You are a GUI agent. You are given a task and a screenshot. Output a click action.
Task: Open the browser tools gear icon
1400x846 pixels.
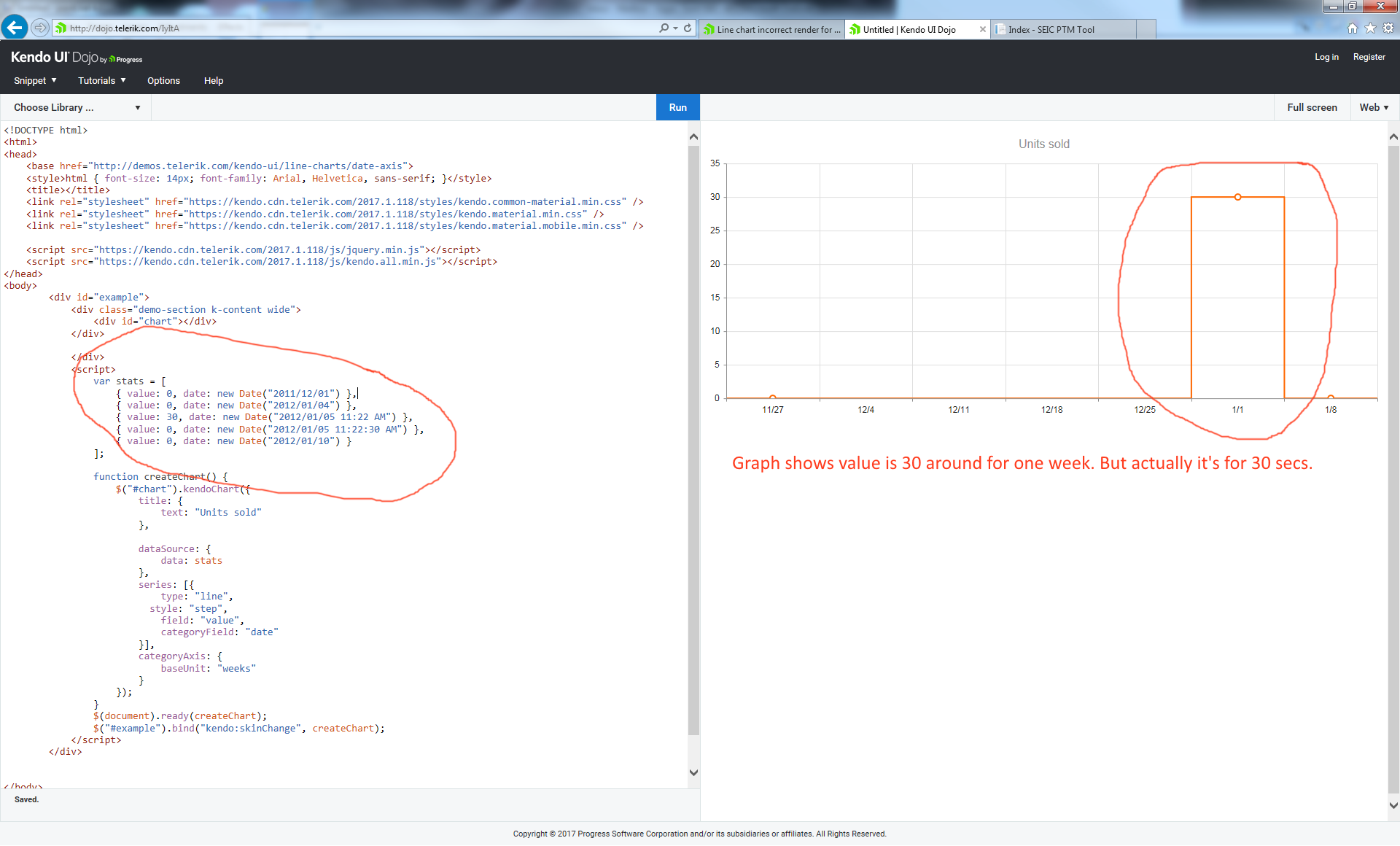point(1388,28)
